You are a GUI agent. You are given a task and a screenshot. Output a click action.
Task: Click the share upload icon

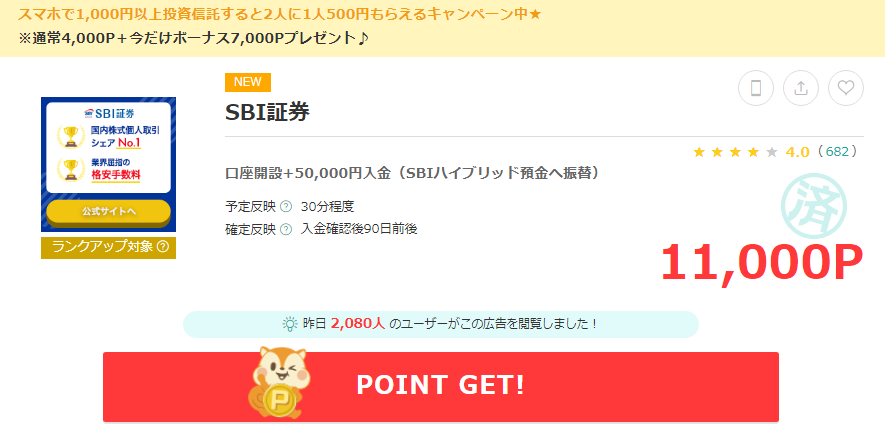click(x=801, y=88)
